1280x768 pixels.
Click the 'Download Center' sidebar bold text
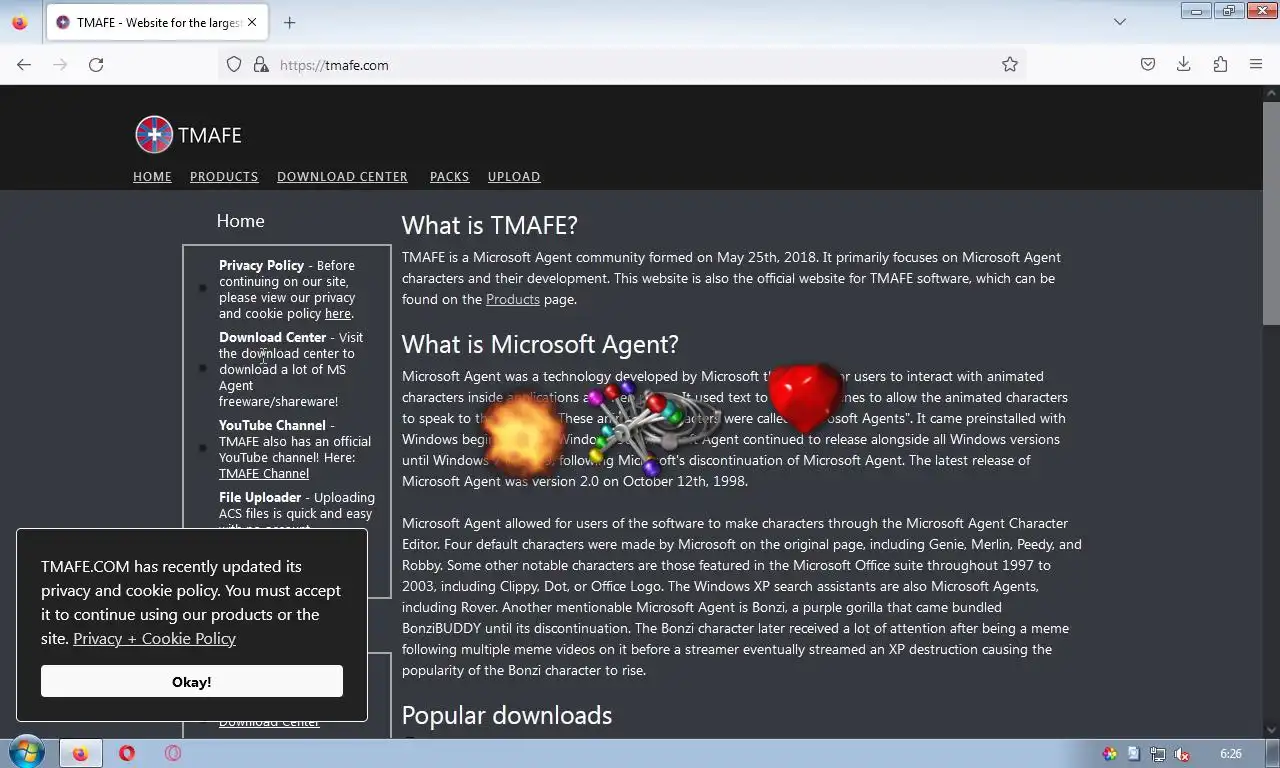pos(273,337)
